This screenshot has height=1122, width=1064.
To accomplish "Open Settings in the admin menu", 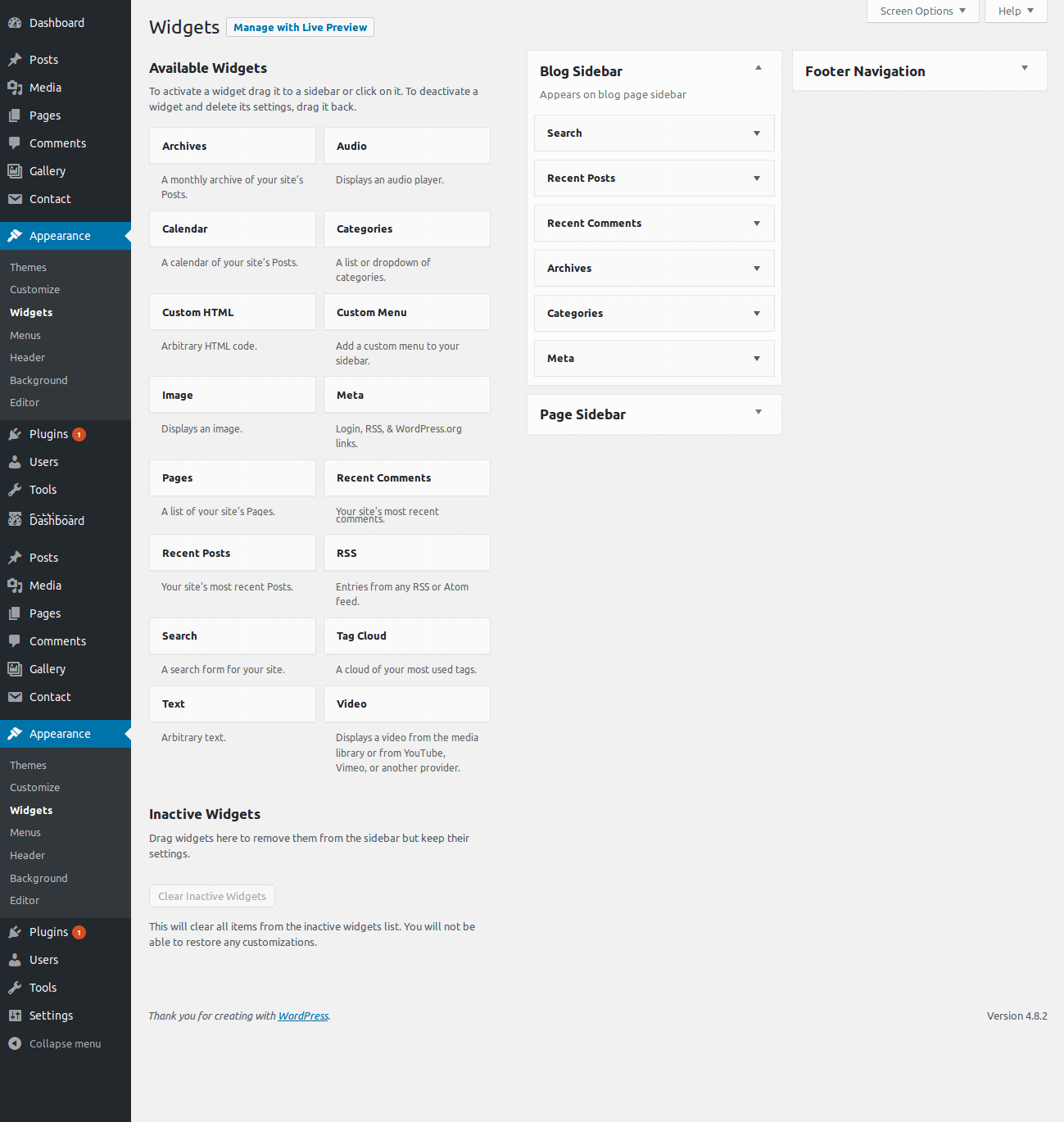I will click(x=51, y=1016).
